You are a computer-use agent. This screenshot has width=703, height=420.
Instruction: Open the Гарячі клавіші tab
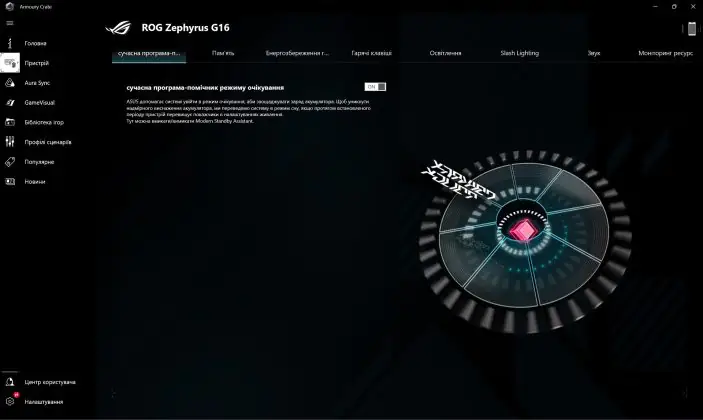click(371, 53)
